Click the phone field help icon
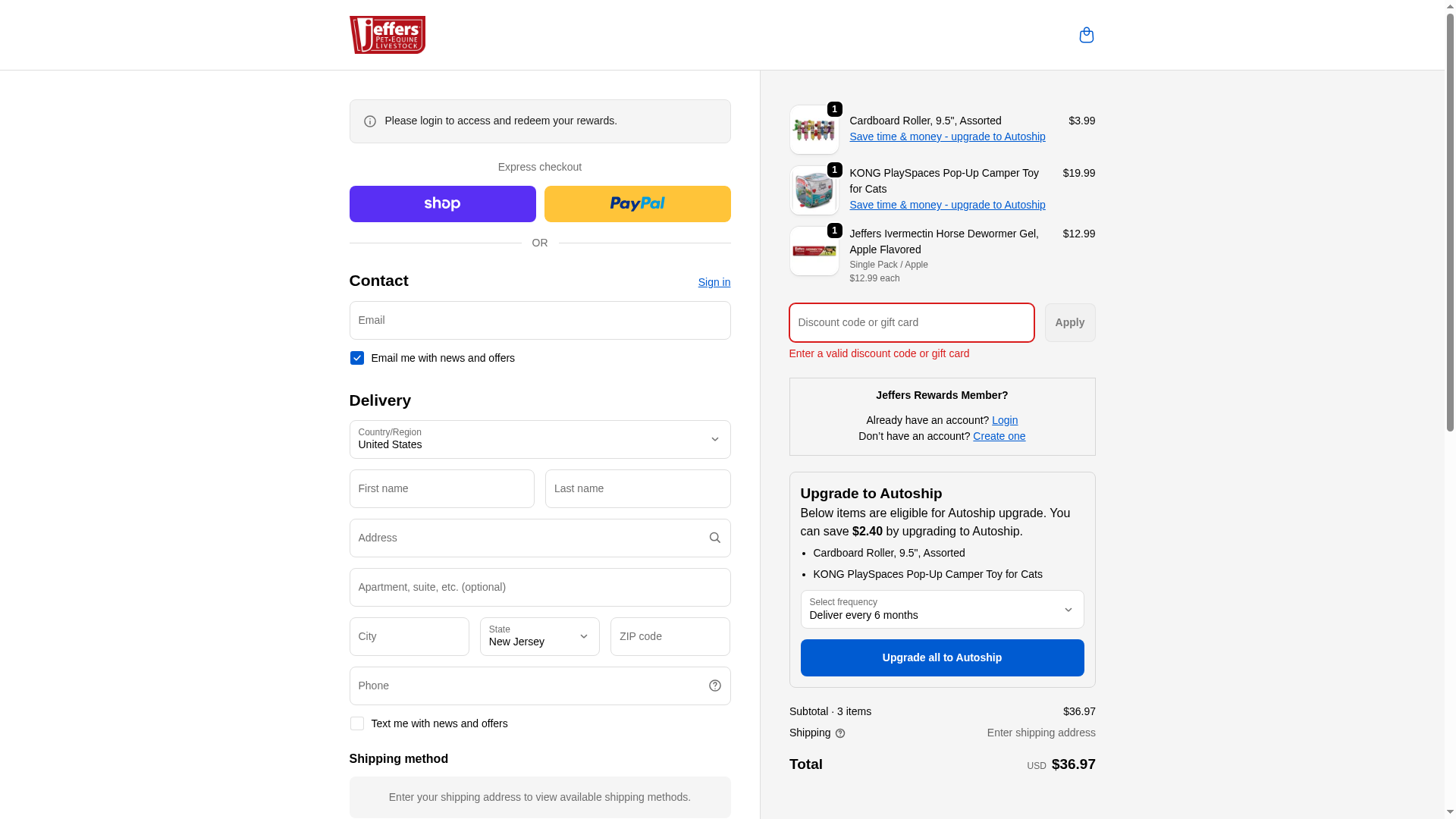The height and width of the screenshot is (819, 1456). point(714,686)
